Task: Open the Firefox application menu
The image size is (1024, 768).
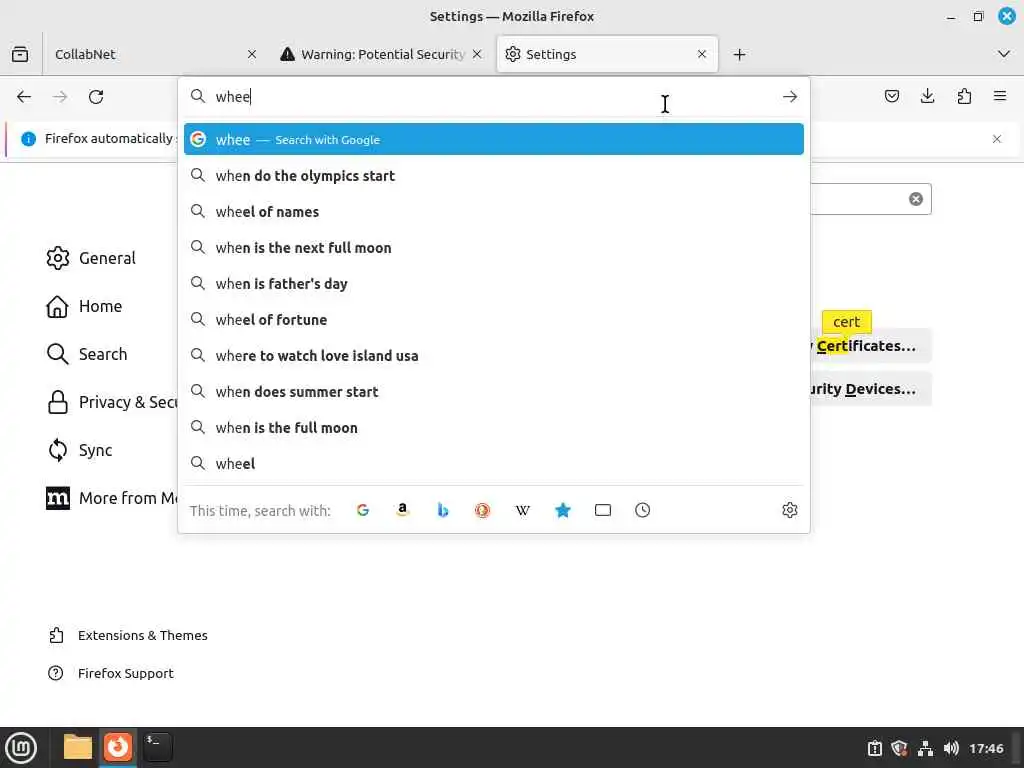Action: tap(1000, 97)
